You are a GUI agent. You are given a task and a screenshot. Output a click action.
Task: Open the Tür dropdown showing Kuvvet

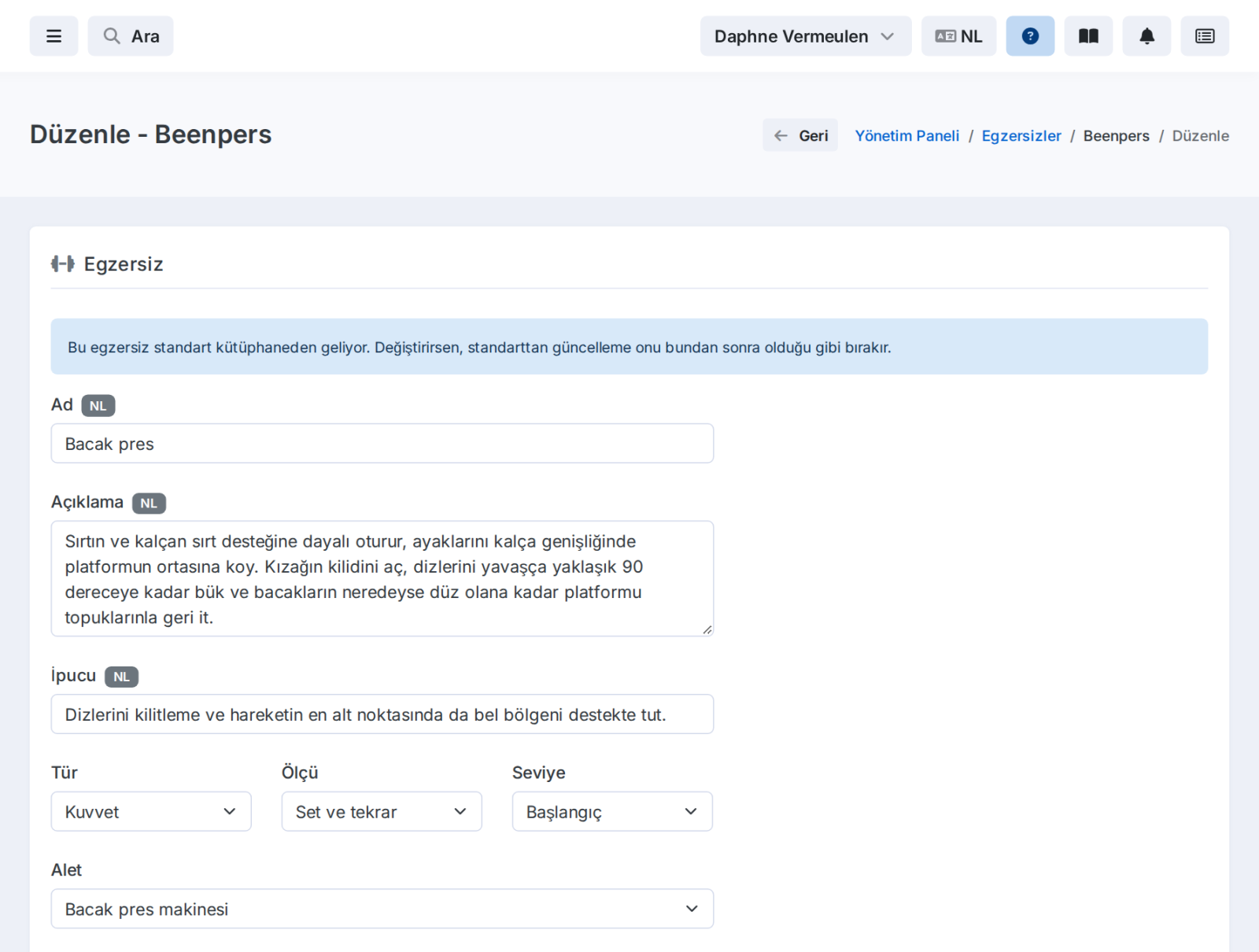pyautogui.click(x=151, y=811)
